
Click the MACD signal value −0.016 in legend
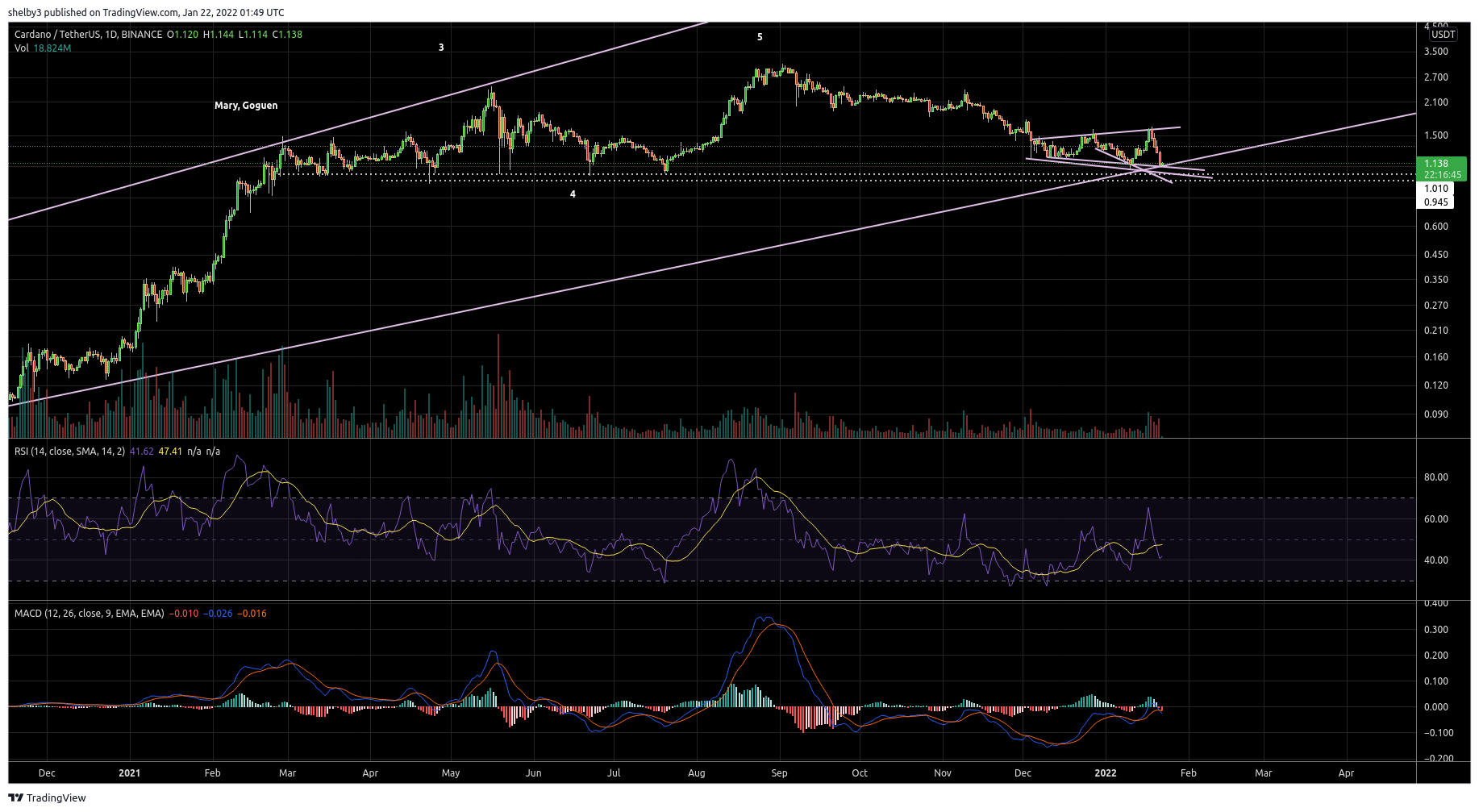point(252,614)
